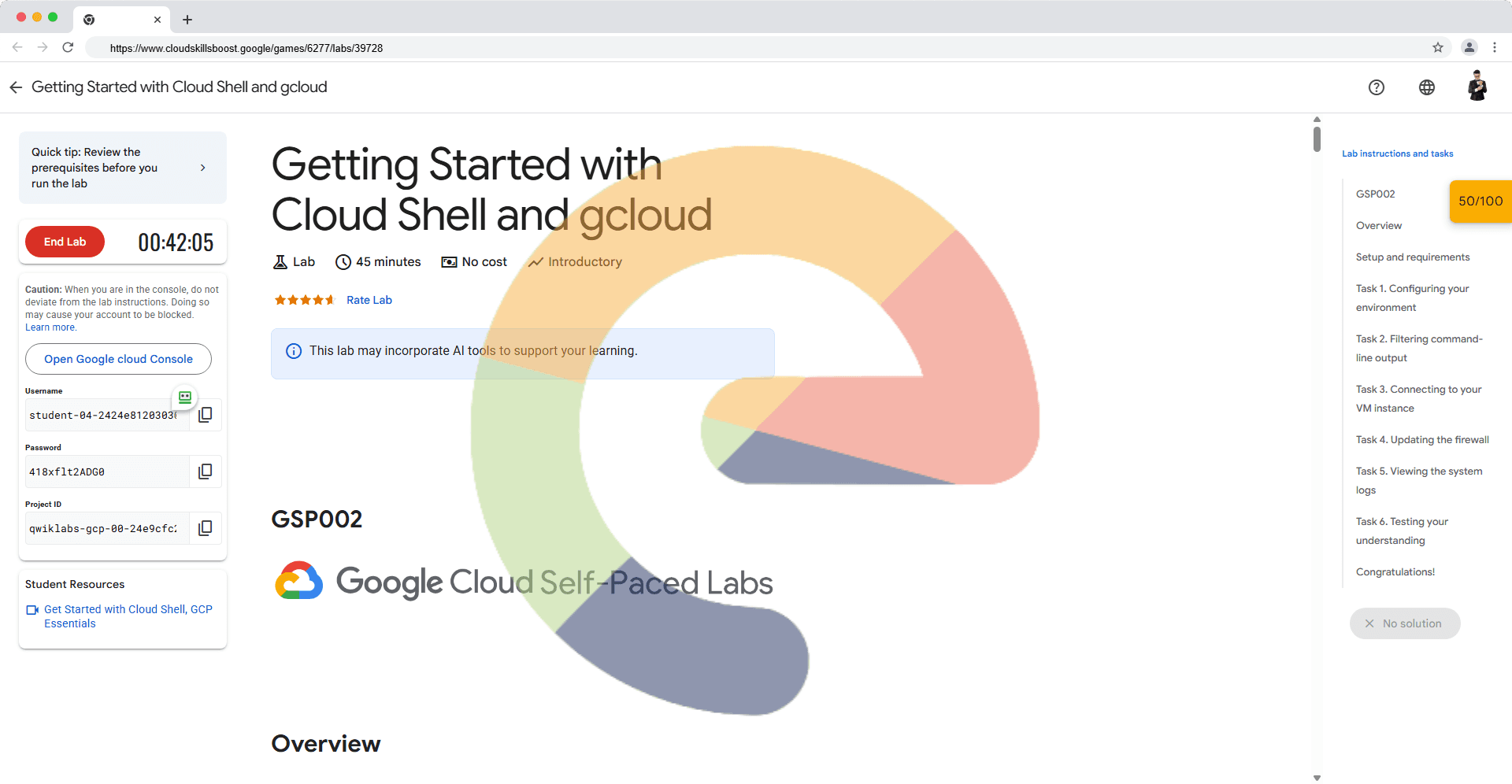
Task: Bookmark this page with the star icon
Action: pyautogui.click(x=1437, y=48)
